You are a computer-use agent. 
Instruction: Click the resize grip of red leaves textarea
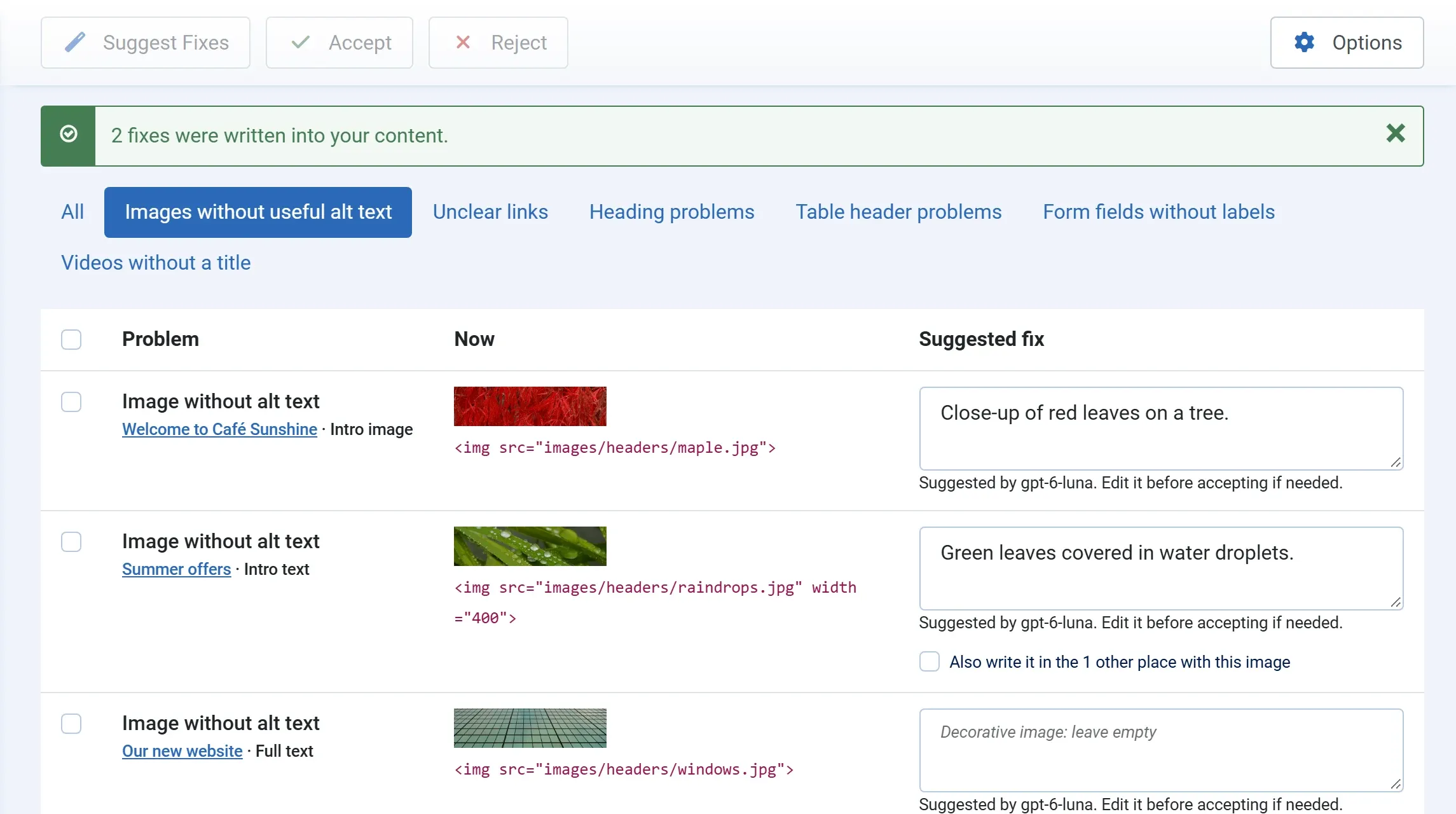[1396, 462]
